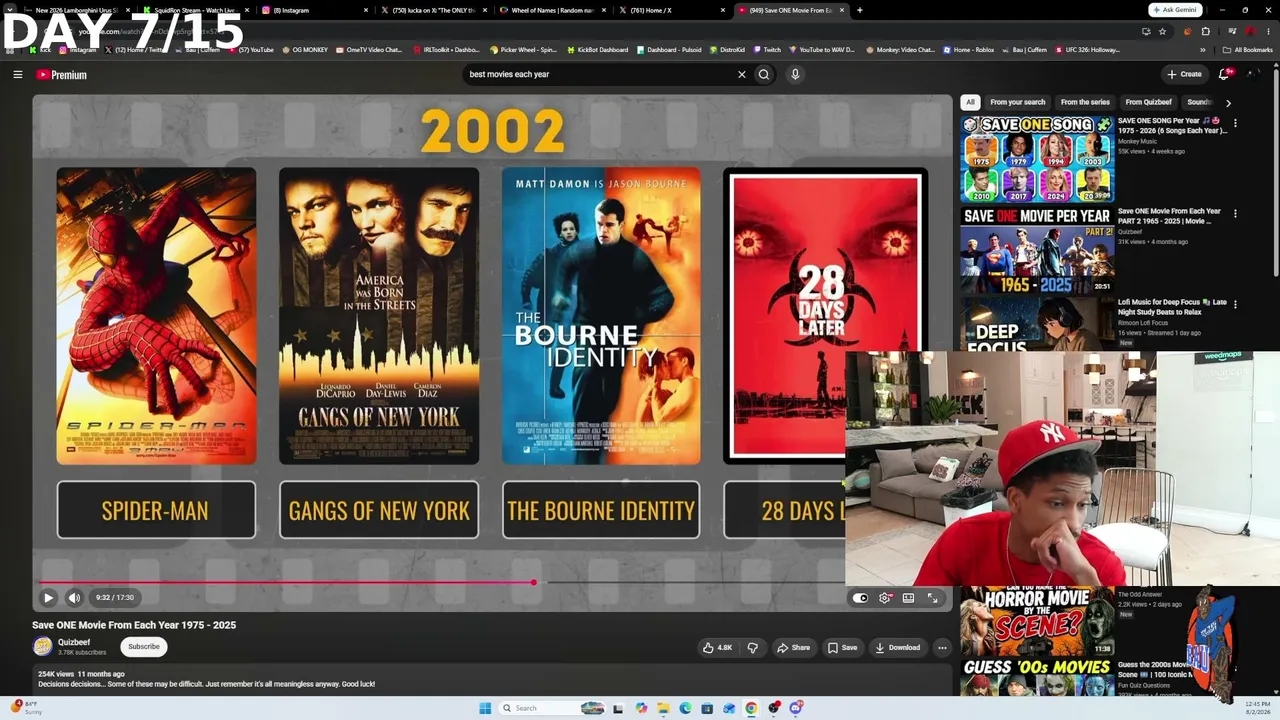Image resolution: width=1280 pixels, height=720 pixels.
Task: Open more actions for the video
Action: pyautogui.click(x=942, y=647)
